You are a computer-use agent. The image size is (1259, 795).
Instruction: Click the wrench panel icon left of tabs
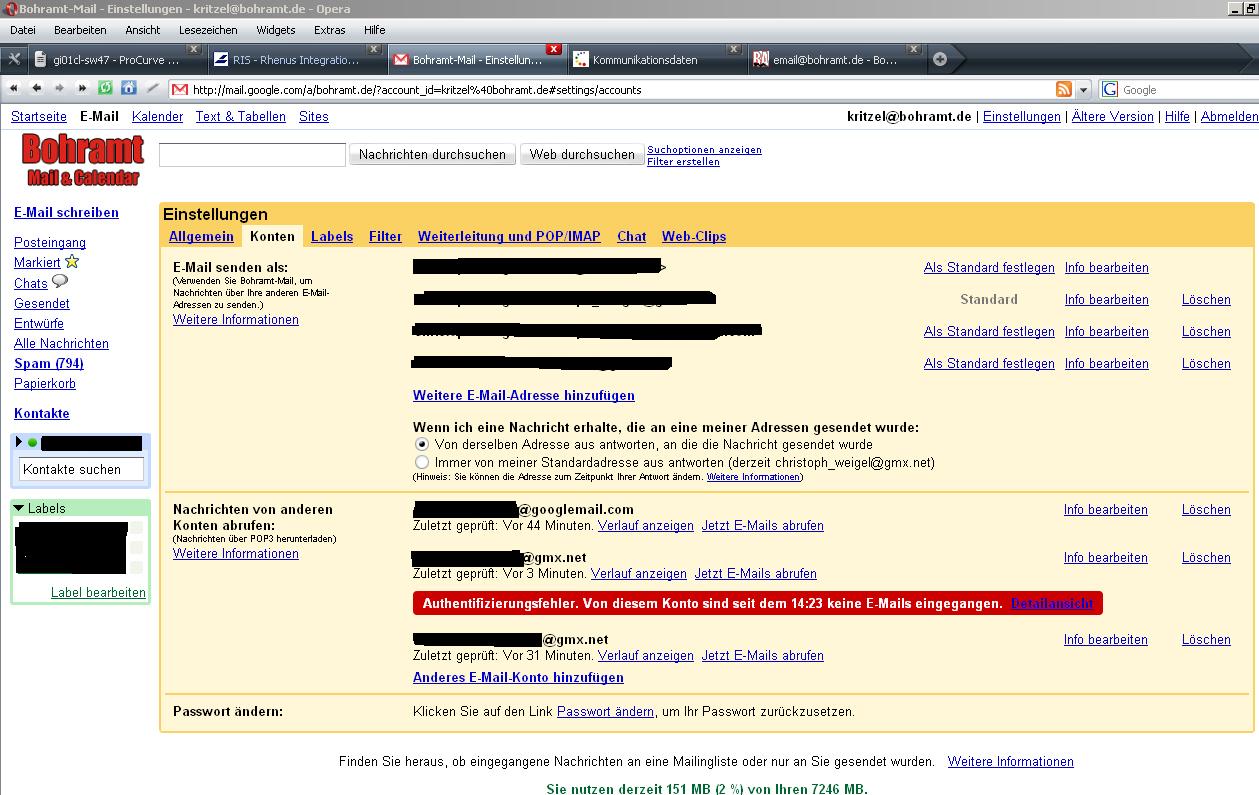coord(14,59)
